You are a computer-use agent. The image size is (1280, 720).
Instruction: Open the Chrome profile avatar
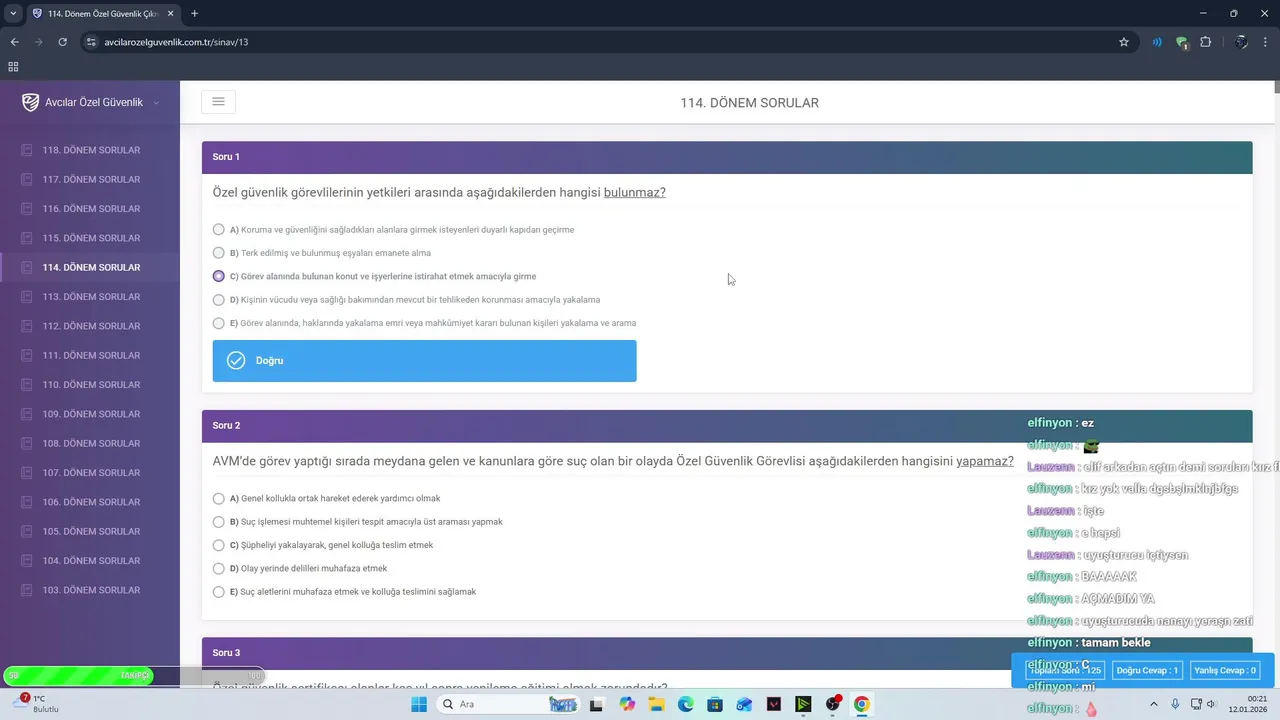pos(1241,42)
